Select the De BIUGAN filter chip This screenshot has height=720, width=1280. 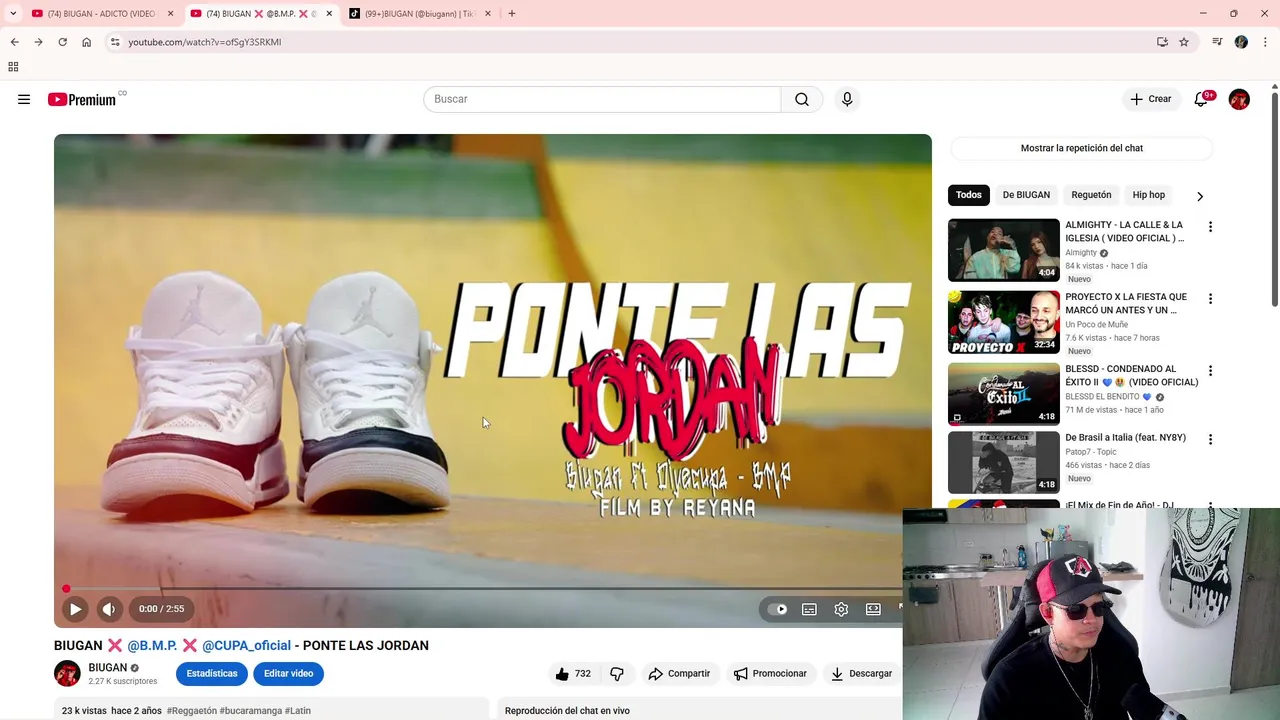pyautogui.click(x=1026, y=195)
